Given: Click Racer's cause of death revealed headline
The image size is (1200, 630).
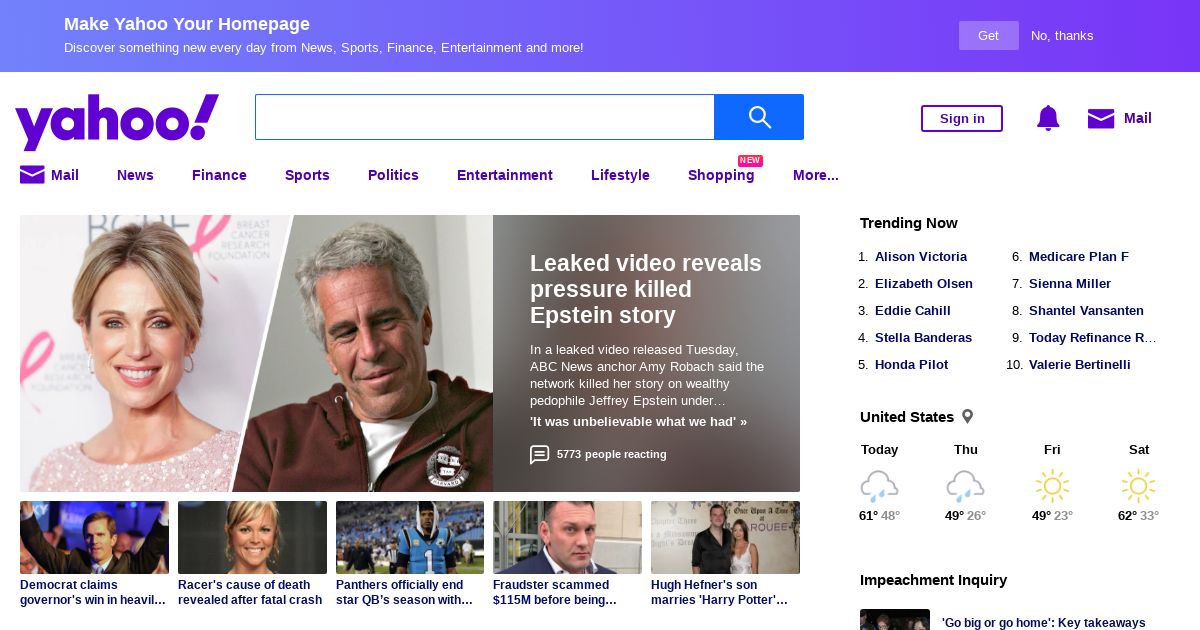Looking at the screenshot, I should tap(250, 592).
